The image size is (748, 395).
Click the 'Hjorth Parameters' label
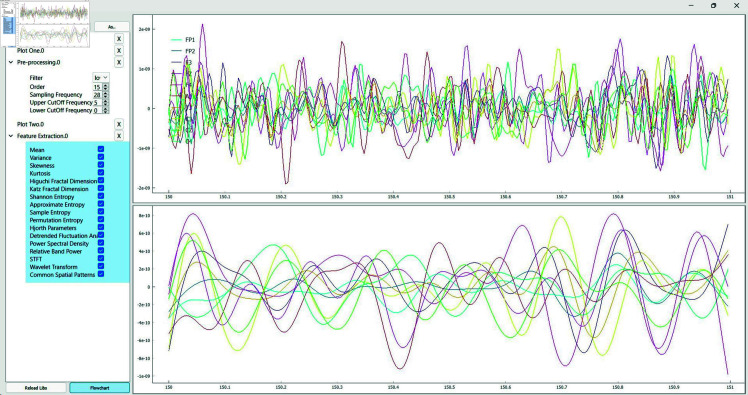[x=53, y=228]
